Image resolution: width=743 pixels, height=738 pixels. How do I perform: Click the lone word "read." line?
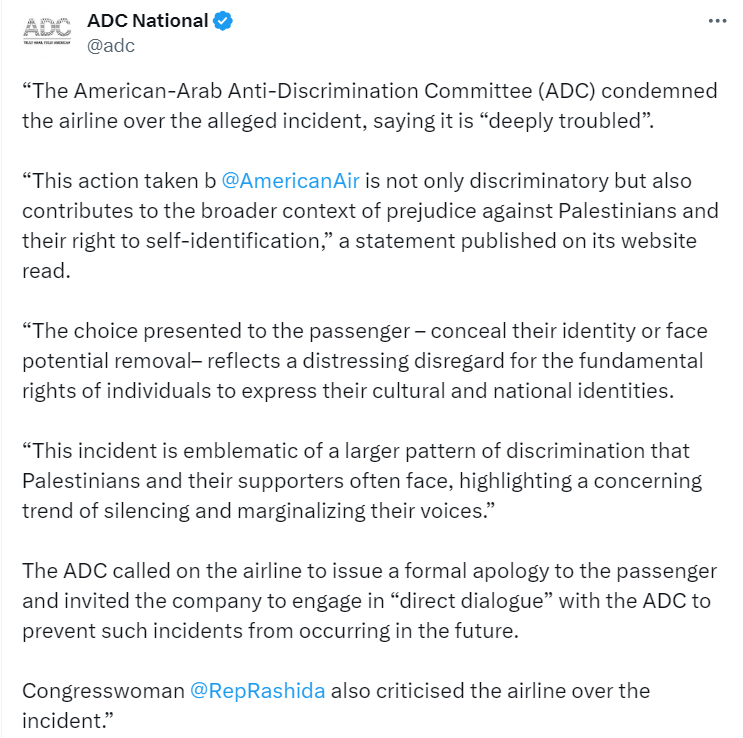(46, 271)
